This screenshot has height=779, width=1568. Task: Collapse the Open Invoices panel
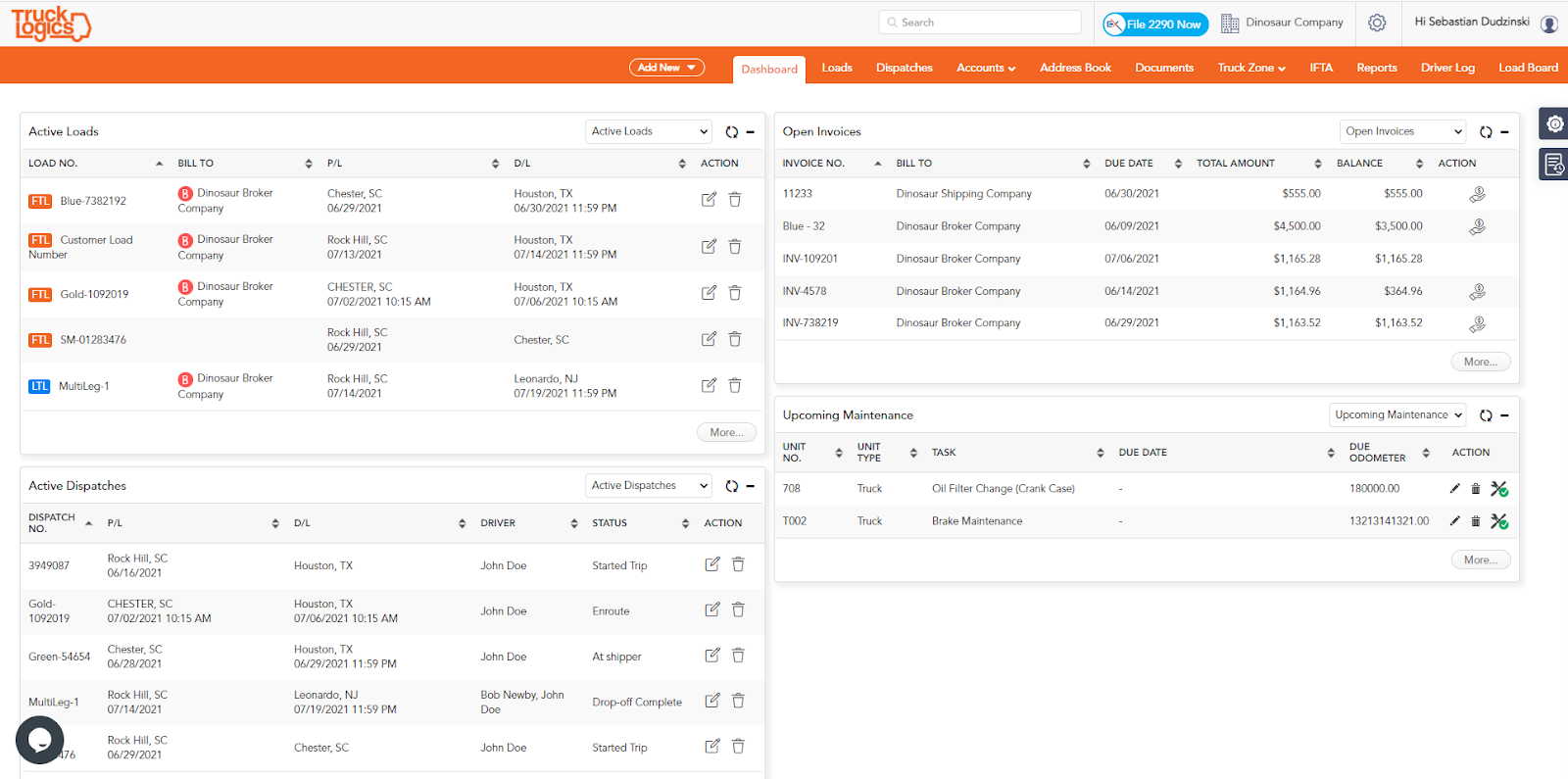pos(1504,131)
